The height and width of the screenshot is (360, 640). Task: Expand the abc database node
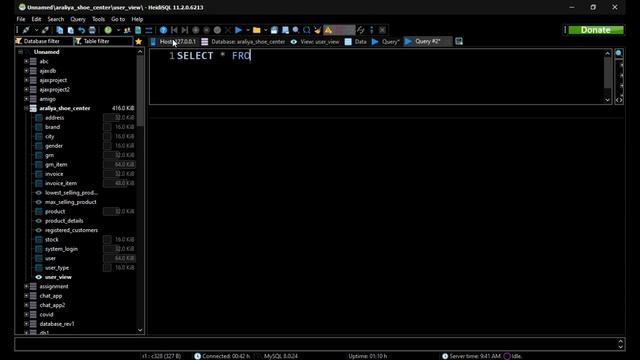(x=26, y=61)
